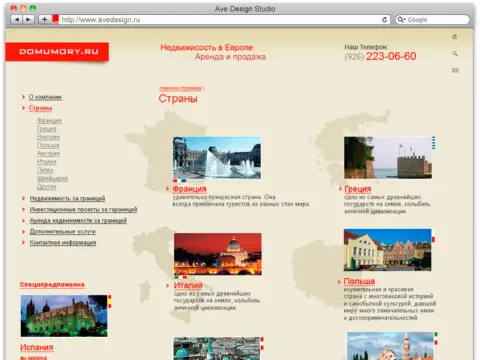Click the red arrow beside О компании
The image size is (480, 360).
pos(23,97)
